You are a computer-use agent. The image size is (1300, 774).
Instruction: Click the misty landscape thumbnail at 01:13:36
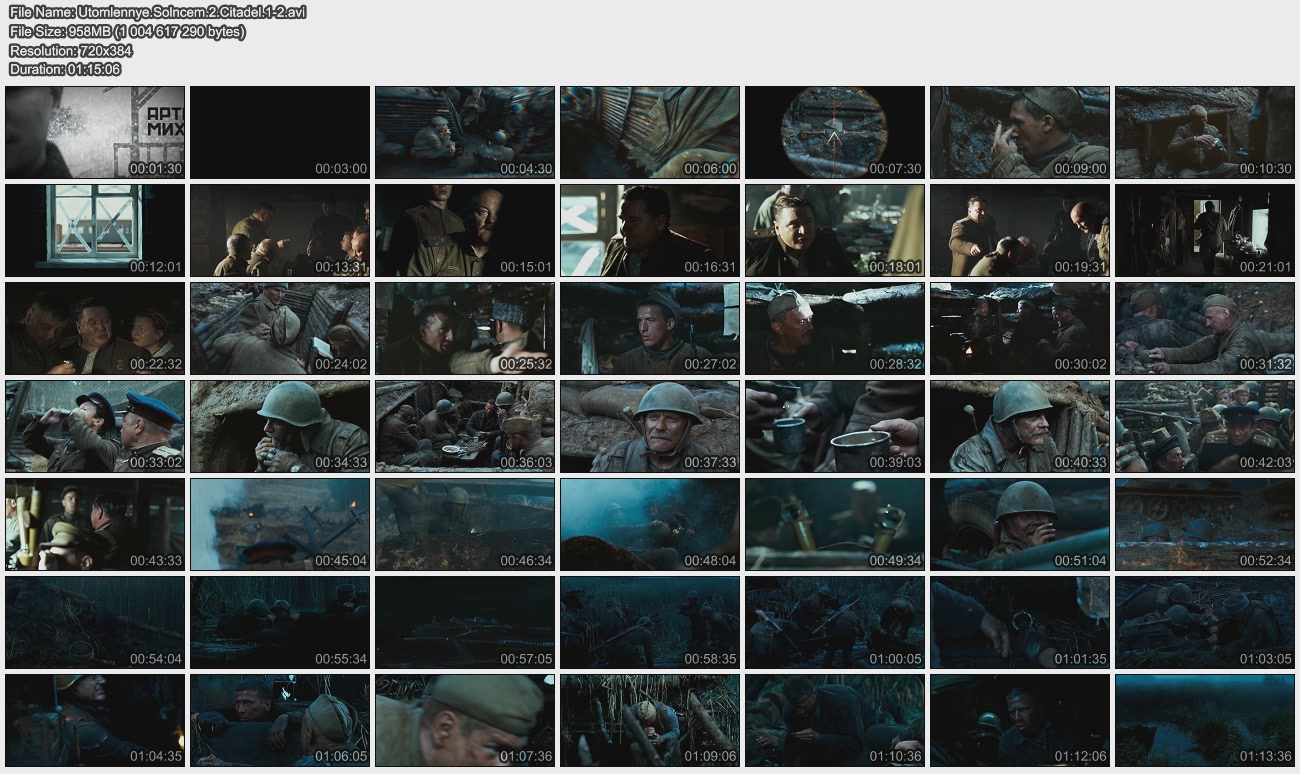click(x=1205, y=720)
